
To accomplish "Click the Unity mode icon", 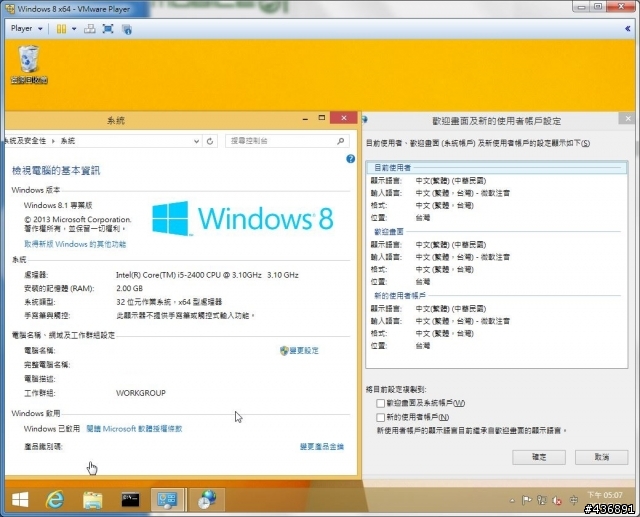I will click(x=127, y=29).
